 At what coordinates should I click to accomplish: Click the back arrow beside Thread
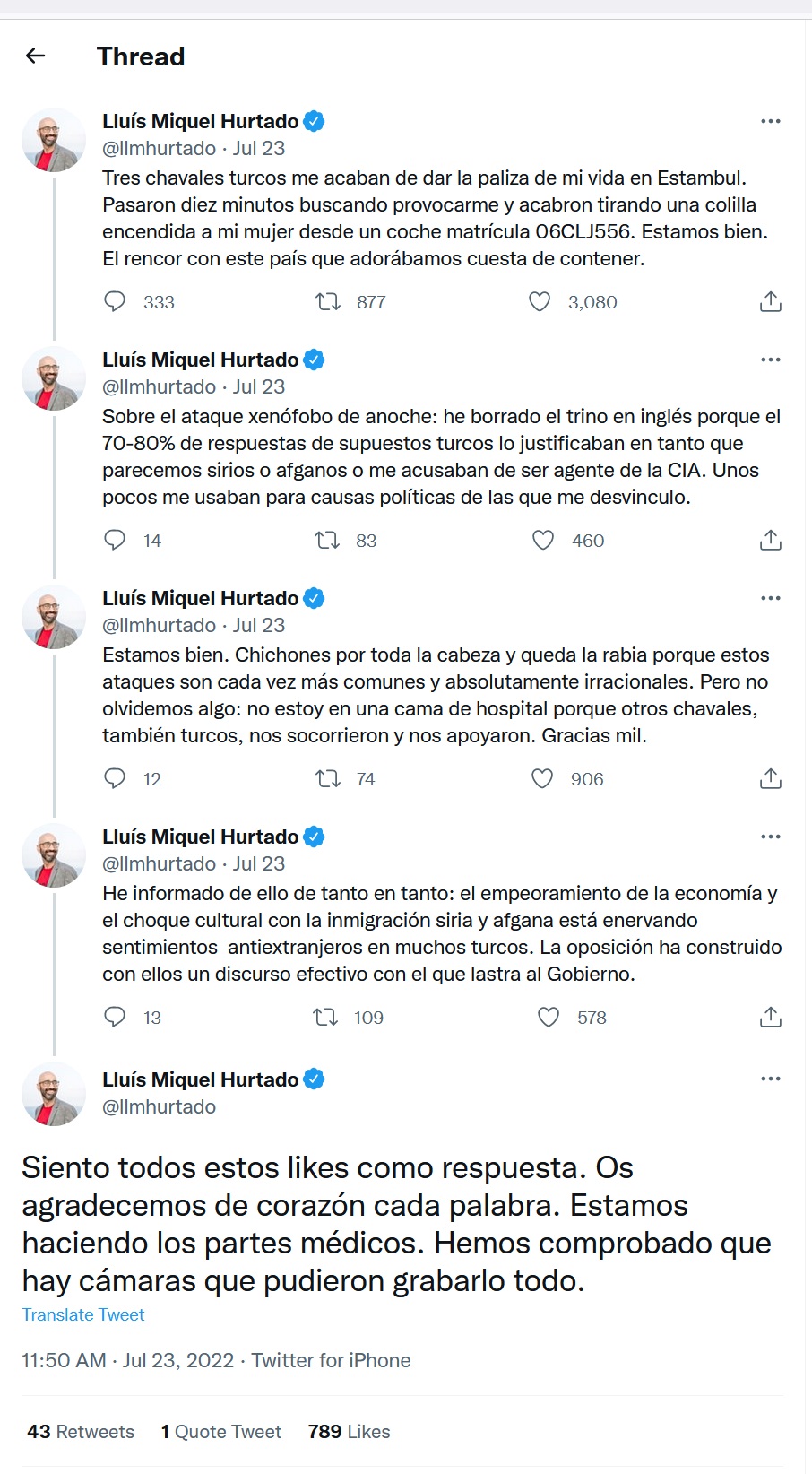click(36, 56)
